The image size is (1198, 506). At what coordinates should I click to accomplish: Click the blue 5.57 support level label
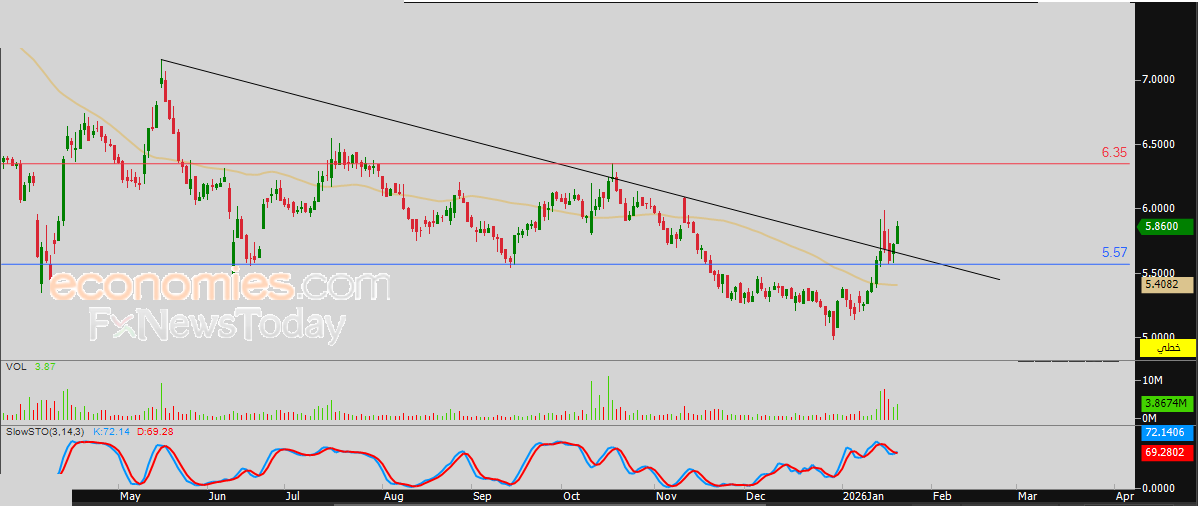coord(1114,253)
